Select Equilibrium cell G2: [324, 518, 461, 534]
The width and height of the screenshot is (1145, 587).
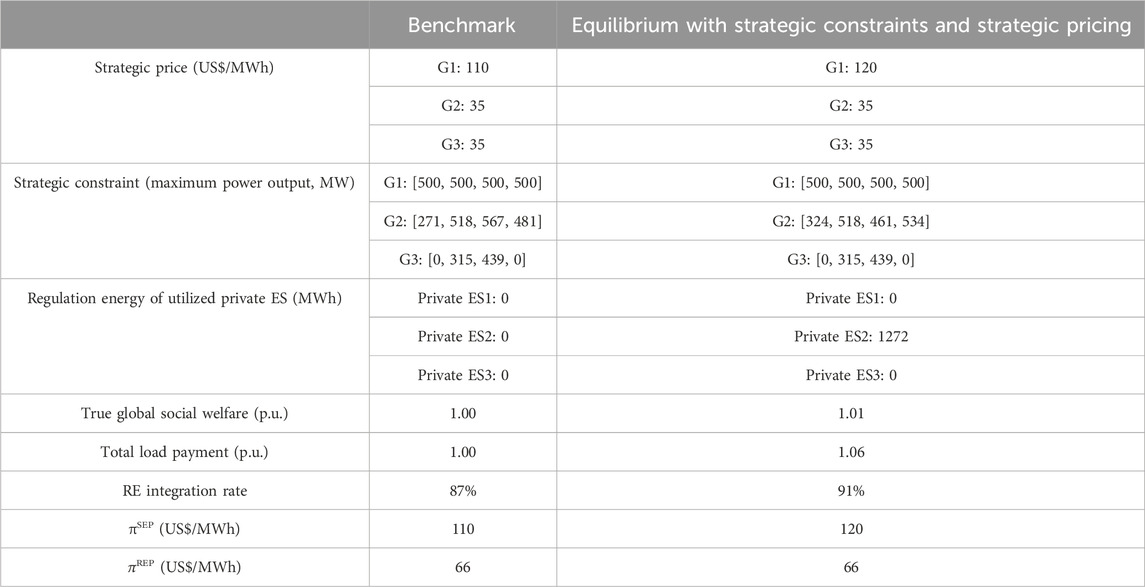click(x=851, y=220)
